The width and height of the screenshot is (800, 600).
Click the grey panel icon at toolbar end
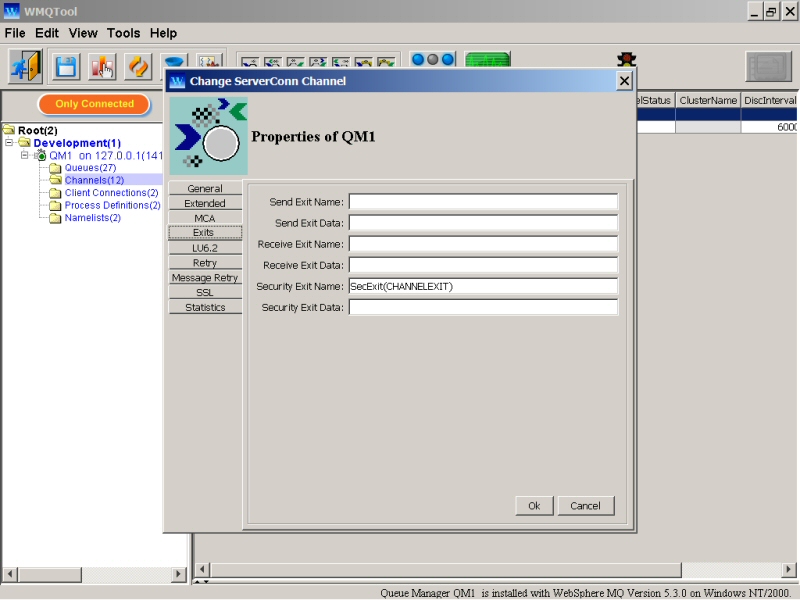click(x=768, y=66)
